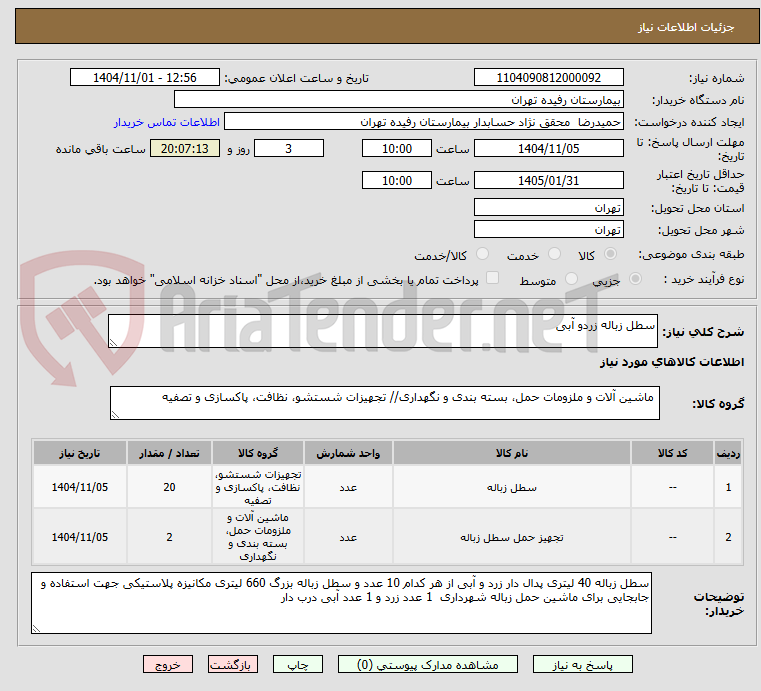Click the گروه کالا column header
The width and height of the screenshot is (761, 691).
(258, 453)
